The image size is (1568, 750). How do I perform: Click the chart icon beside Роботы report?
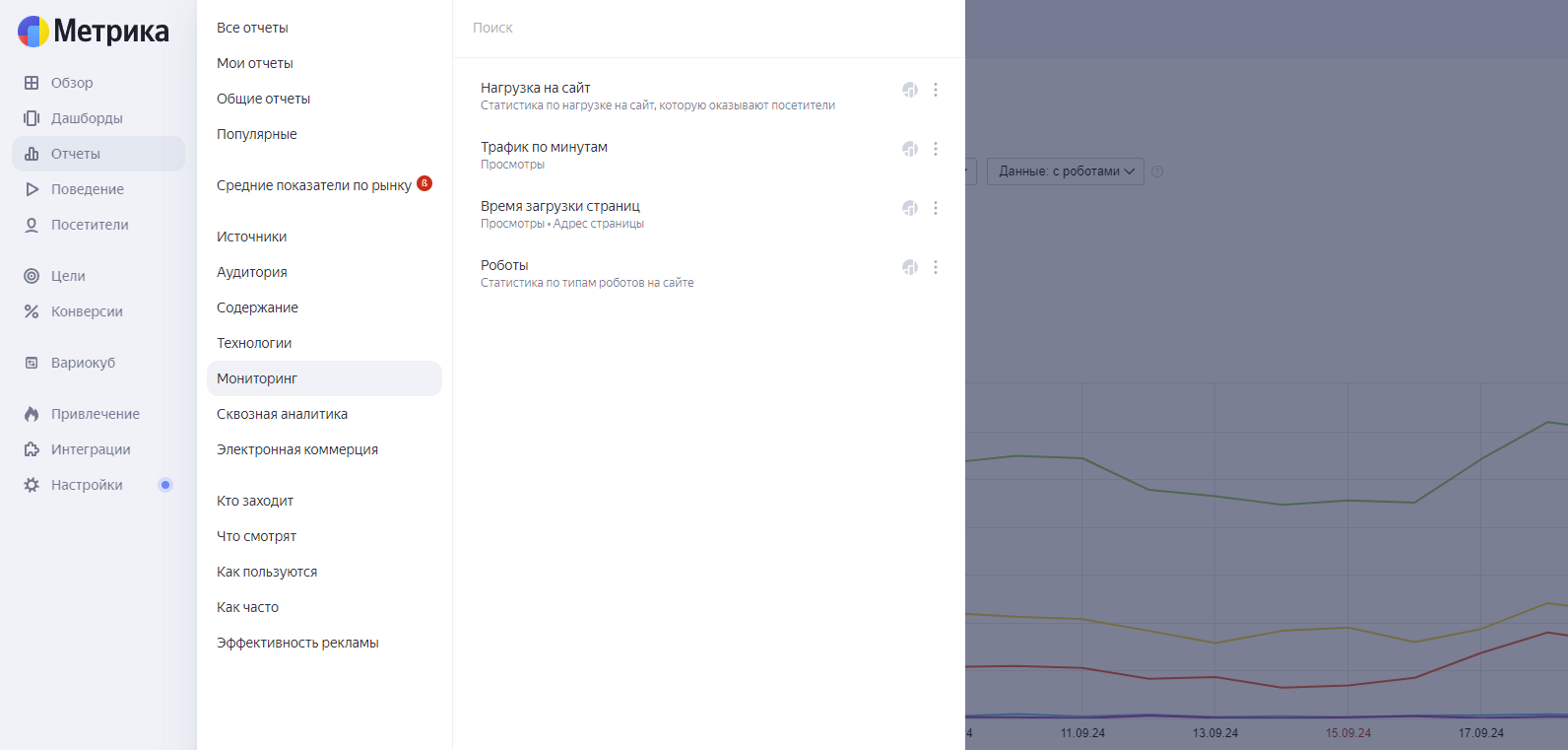click(910, 267)
